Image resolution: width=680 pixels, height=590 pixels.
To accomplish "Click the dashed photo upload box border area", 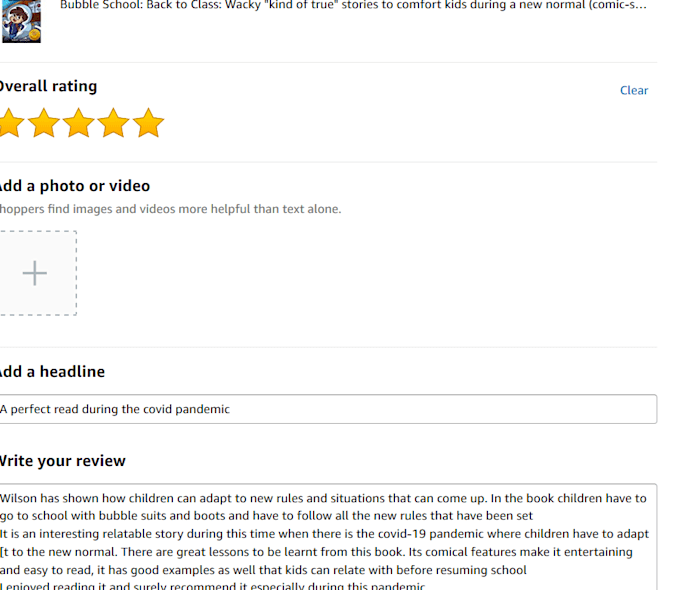I will pos(38,273).
